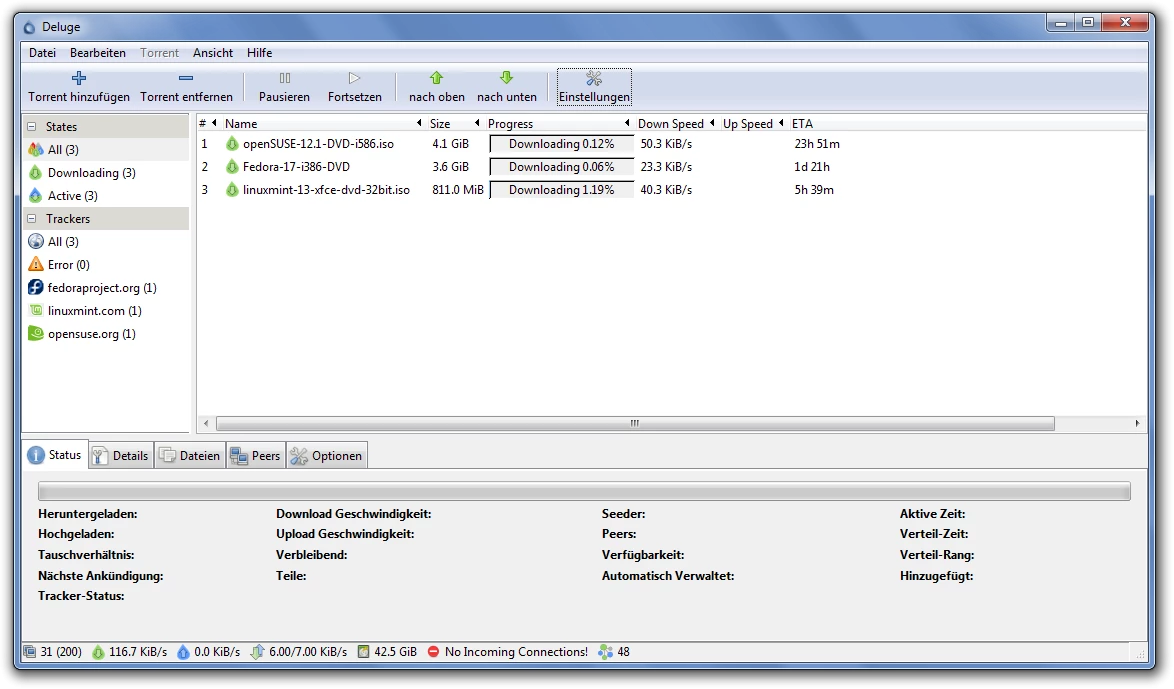Viewport: 1174px width, 689px height.
Task: Open the Ansicht menu
Action: pyautogui.click(x=213, y=53)
